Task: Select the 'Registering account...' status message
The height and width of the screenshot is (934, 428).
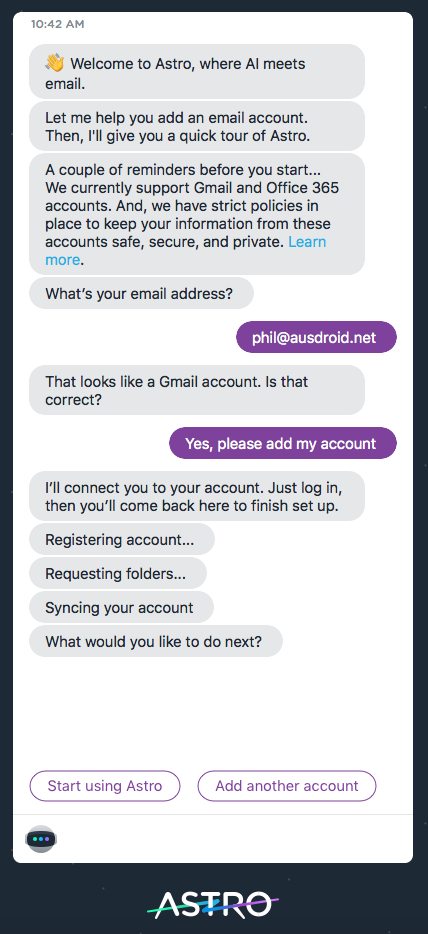Action: click(122, 540)
